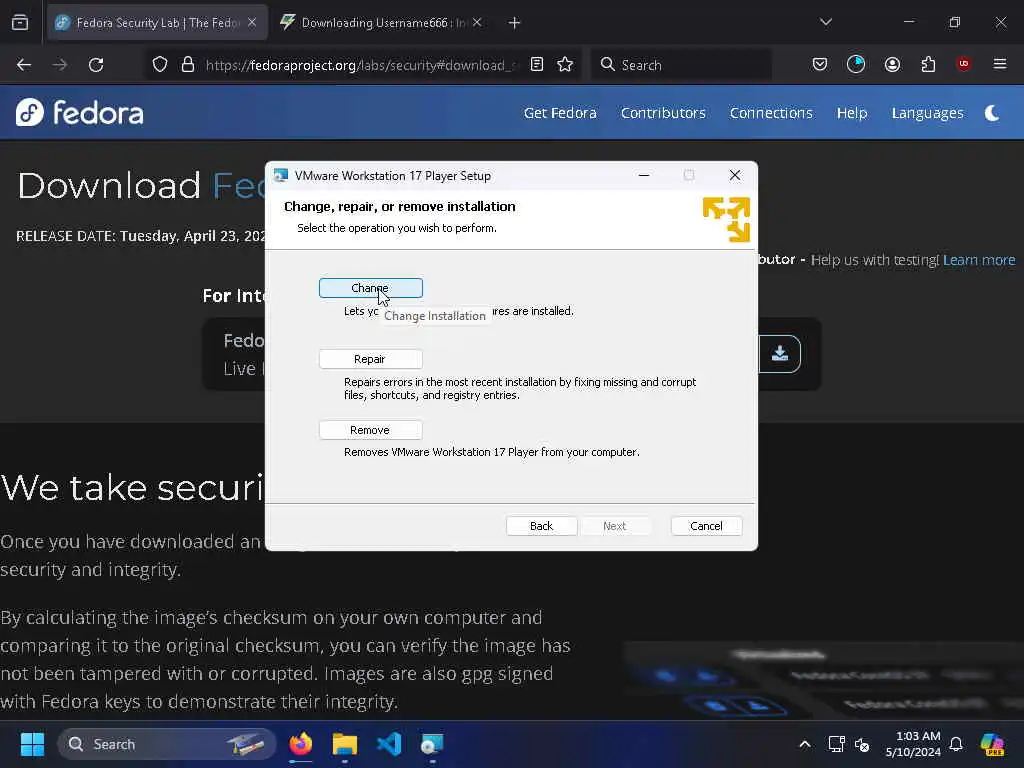1024x768 pixels.
Task: Open the uBlock Origin extension icon
Action: [964, 64]
